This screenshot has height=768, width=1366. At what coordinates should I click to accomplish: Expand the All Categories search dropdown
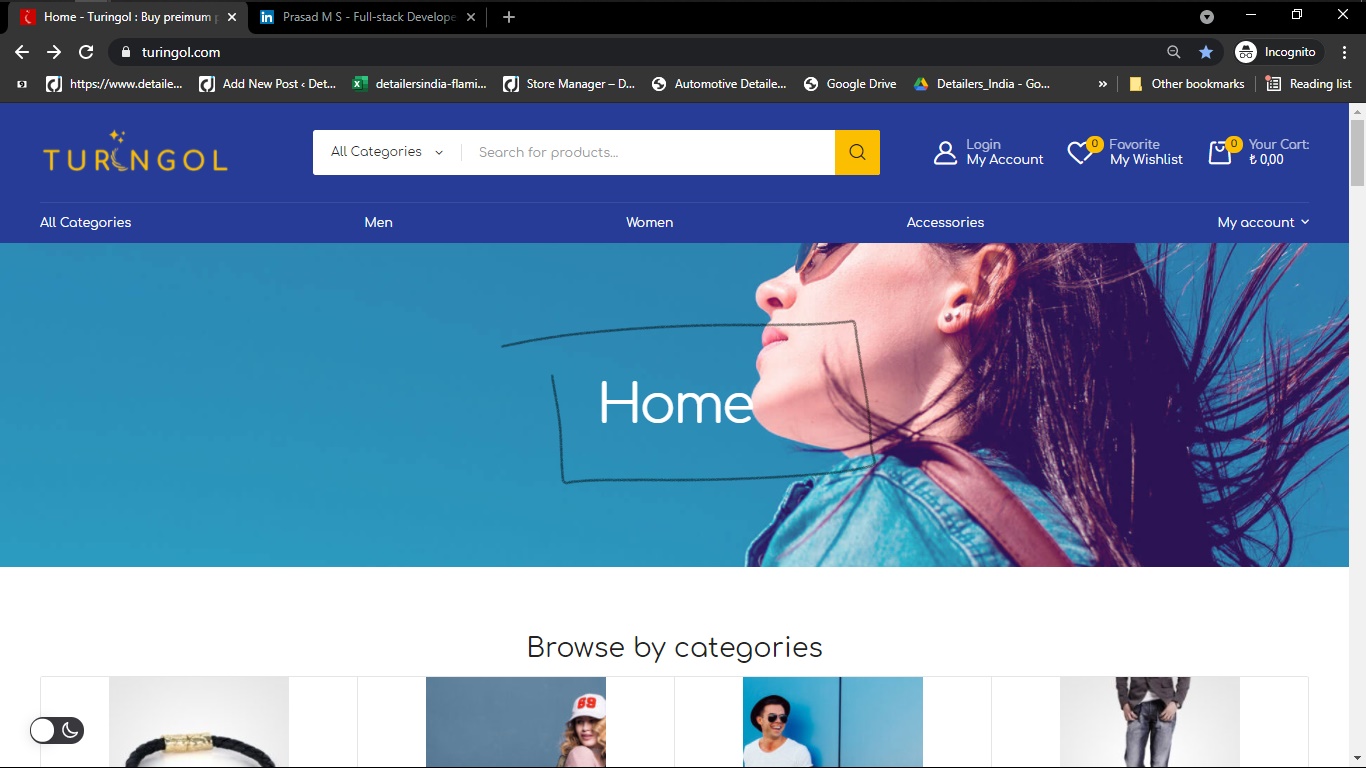387,152
